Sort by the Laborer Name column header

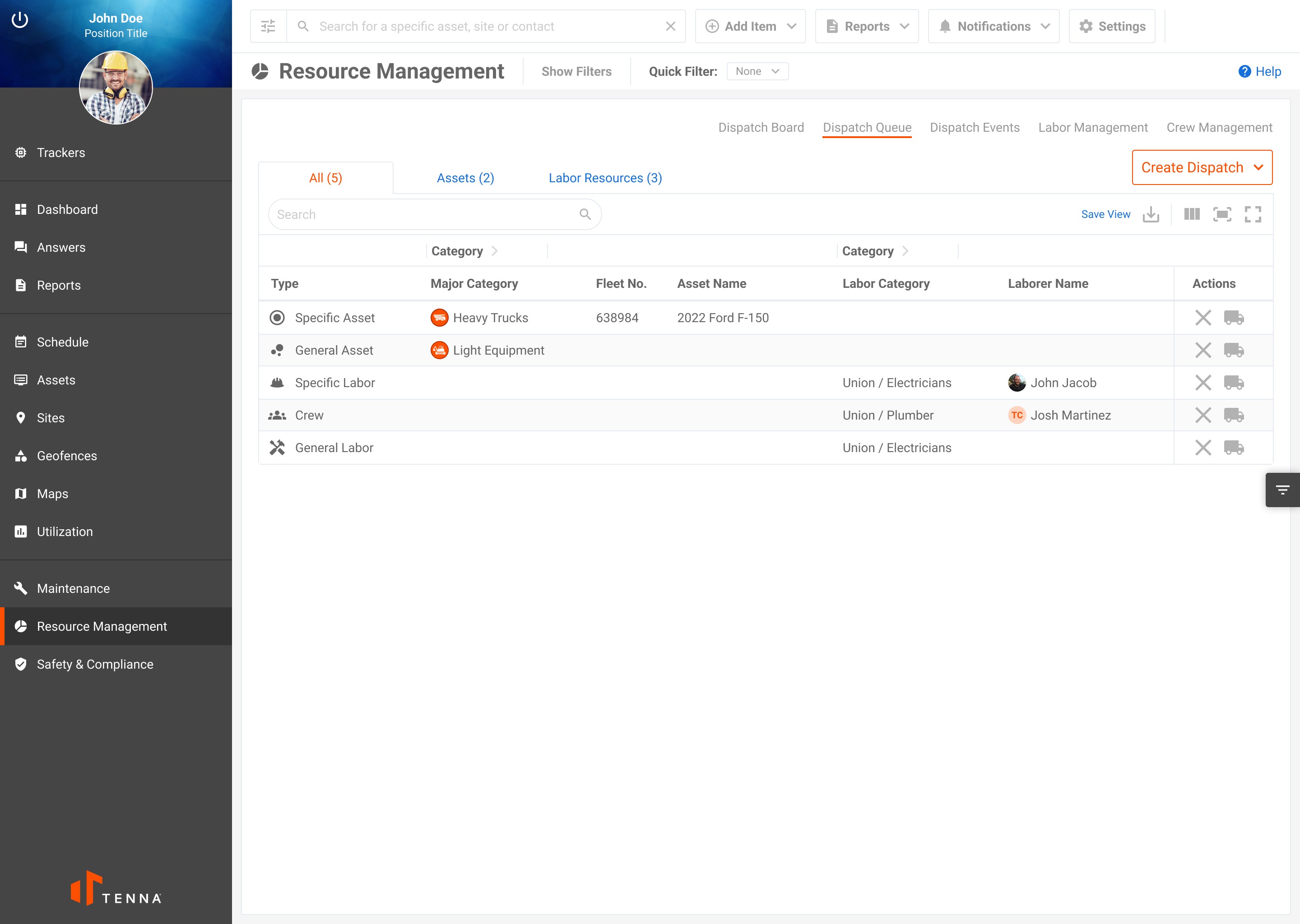coord(1048,283)
